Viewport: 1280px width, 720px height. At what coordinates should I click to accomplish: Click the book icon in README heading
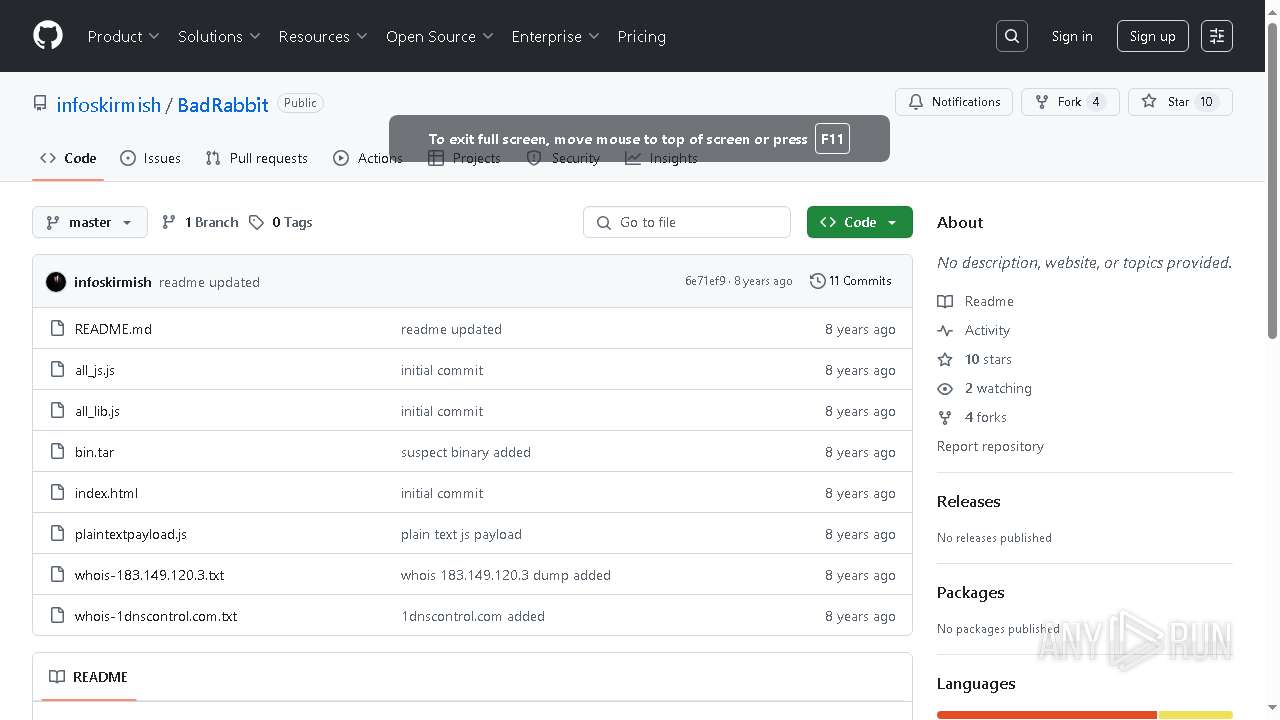coord(57,677)
